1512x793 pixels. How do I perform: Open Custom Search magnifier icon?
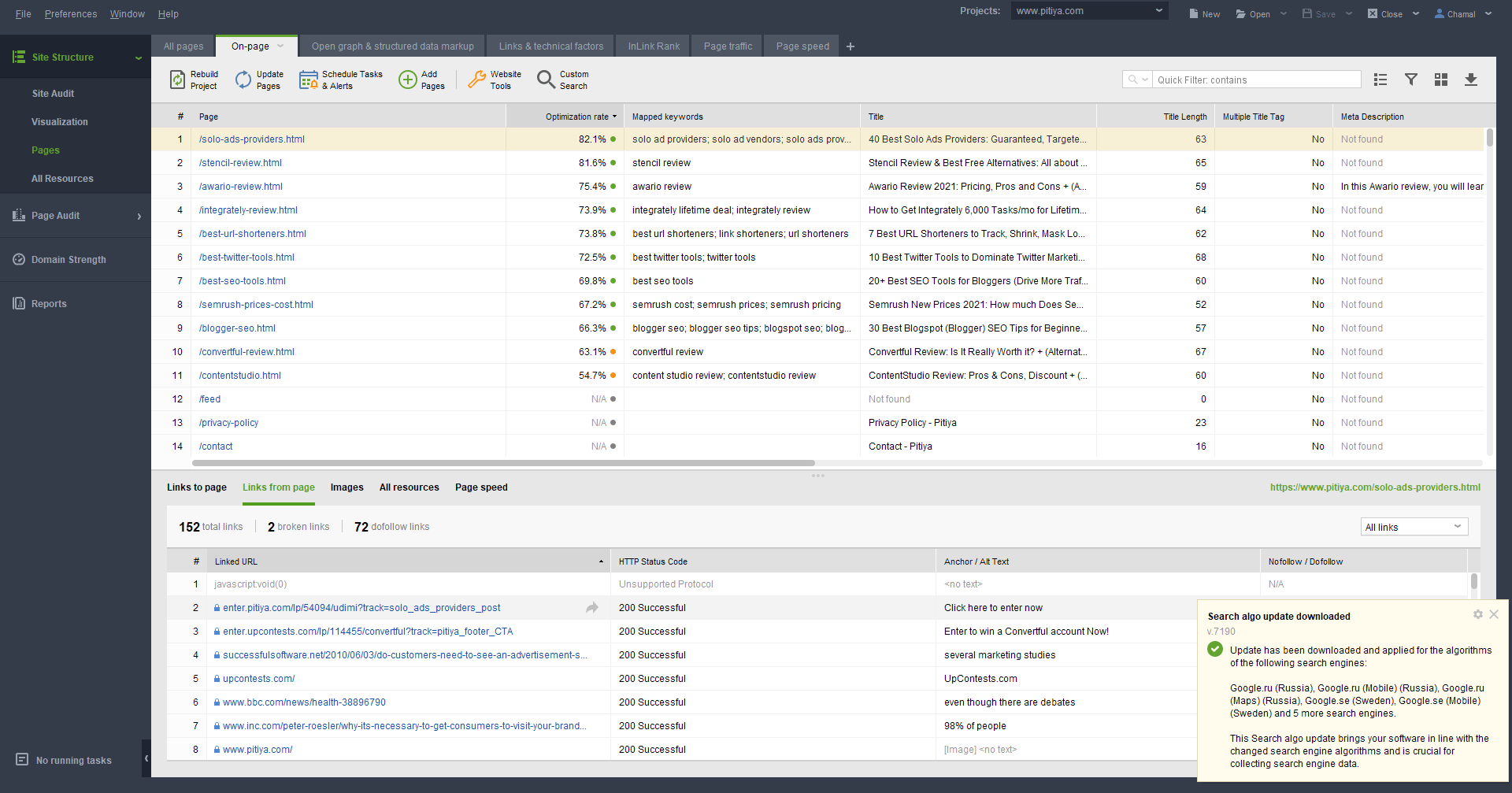(x=546, y=80)
